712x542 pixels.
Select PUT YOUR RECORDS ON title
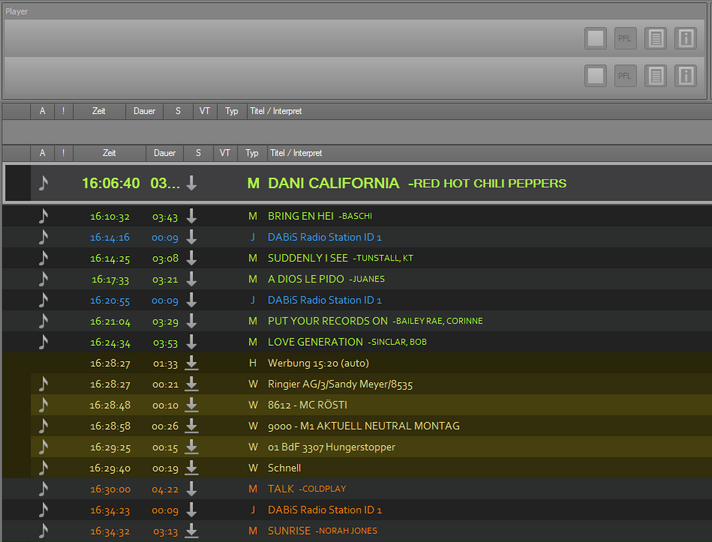click(x=327, y=321)
